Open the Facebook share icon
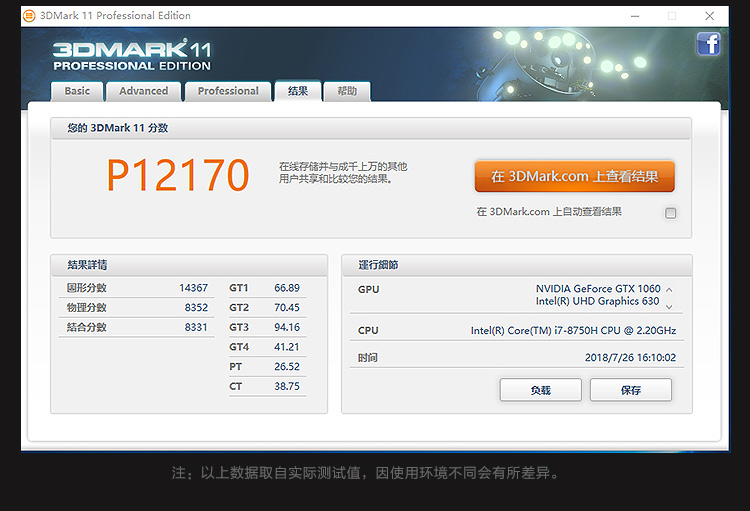 pyautogui.click(x=708, y=44)
